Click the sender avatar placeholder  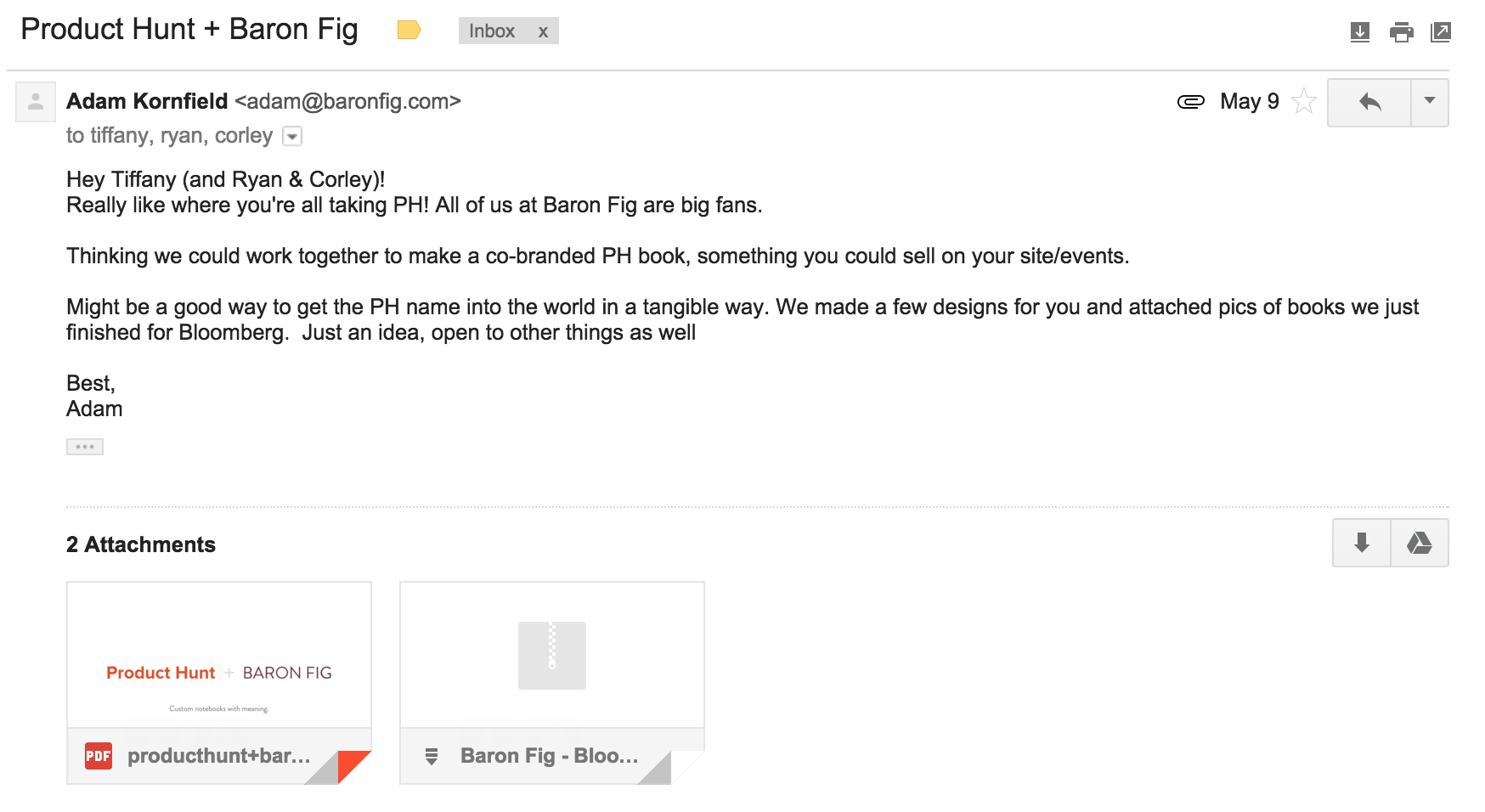pos(36,102)
